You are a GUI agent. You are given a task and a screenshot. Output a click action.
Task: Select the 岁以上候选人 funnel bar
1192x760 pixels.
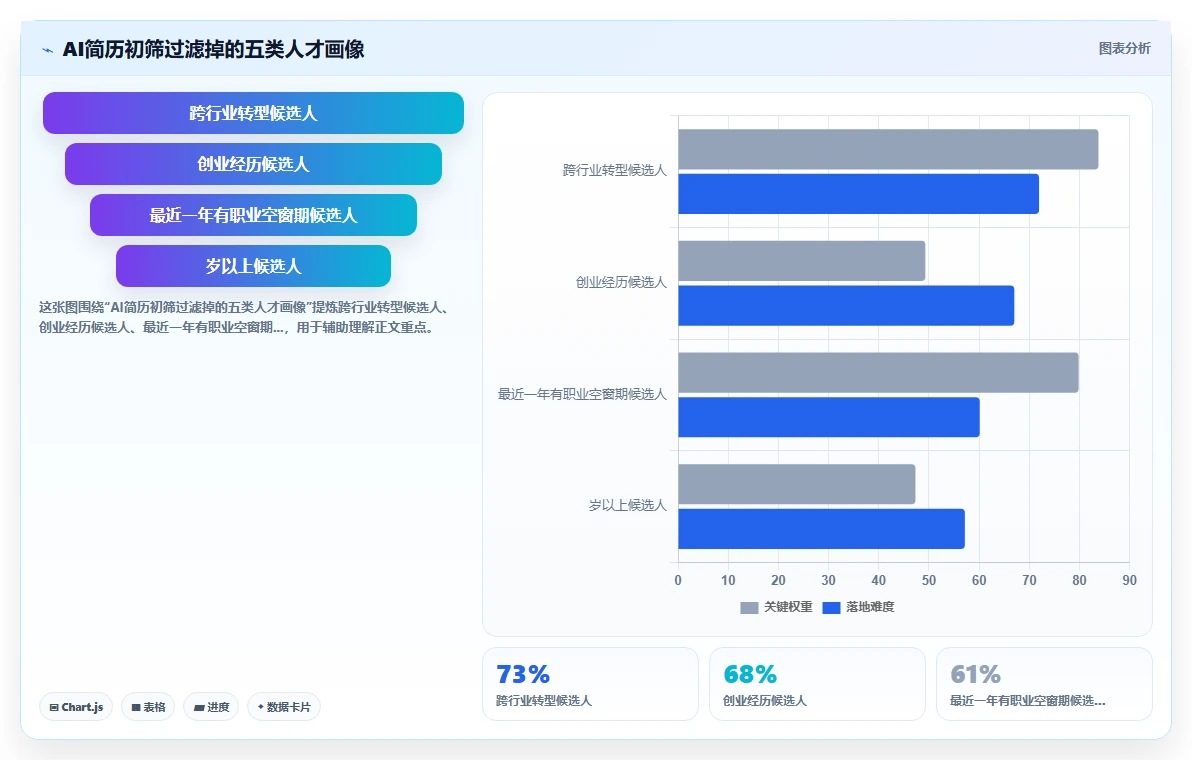pyautogui.click(x=253, y=266)
